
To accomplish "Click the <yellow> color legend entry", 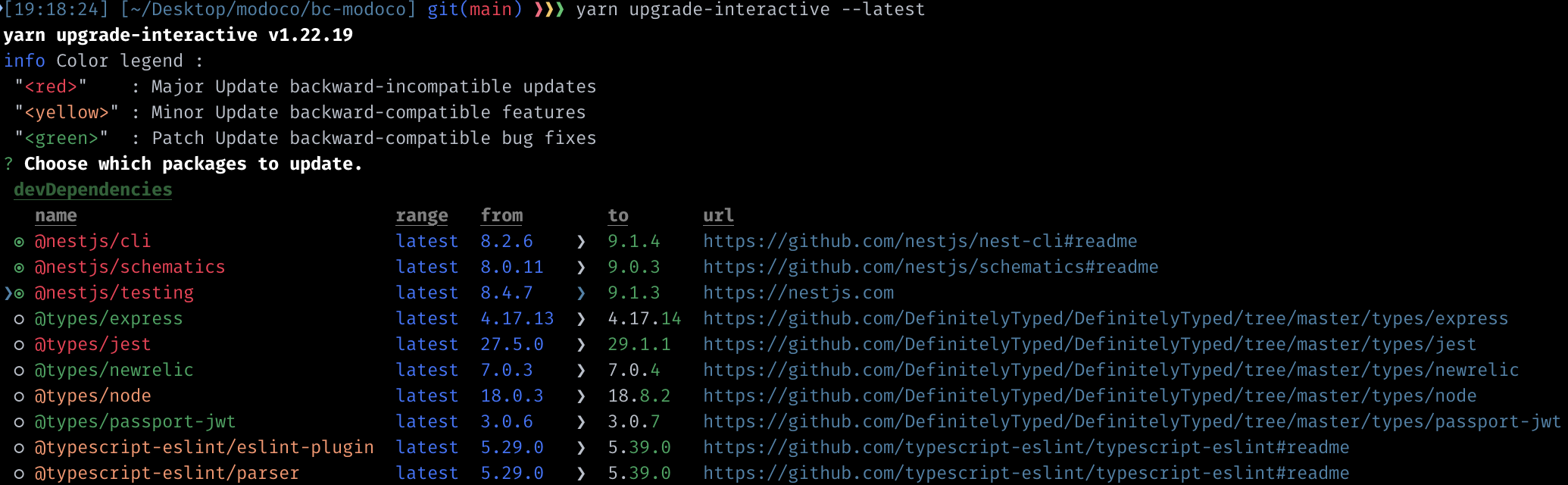I will (66, 112).
